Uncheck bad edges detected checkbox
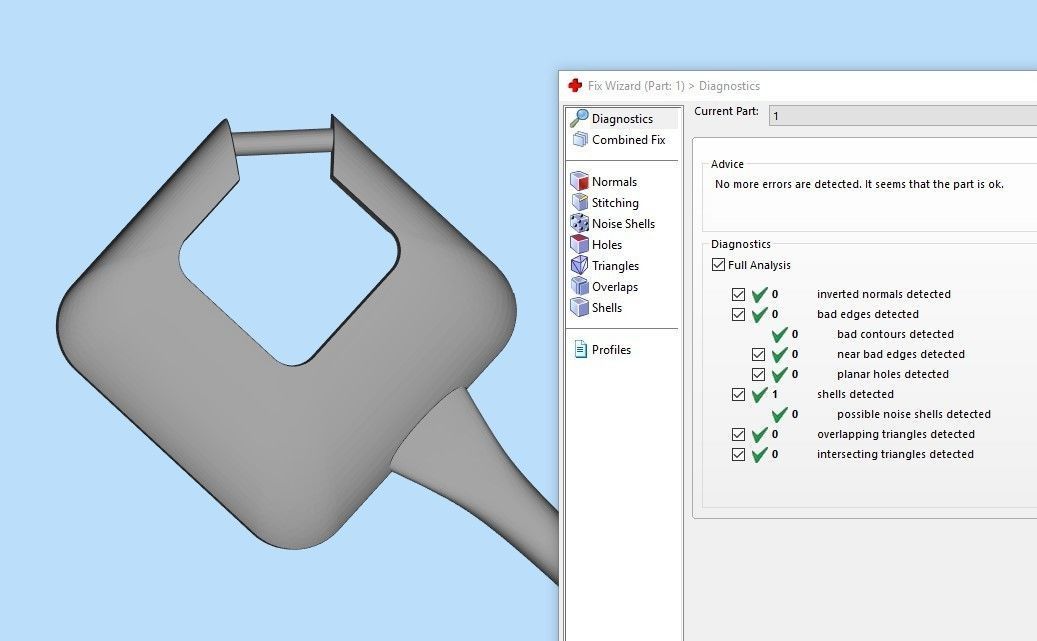Viewport: 1037px width, 641px height. point(738,314)
